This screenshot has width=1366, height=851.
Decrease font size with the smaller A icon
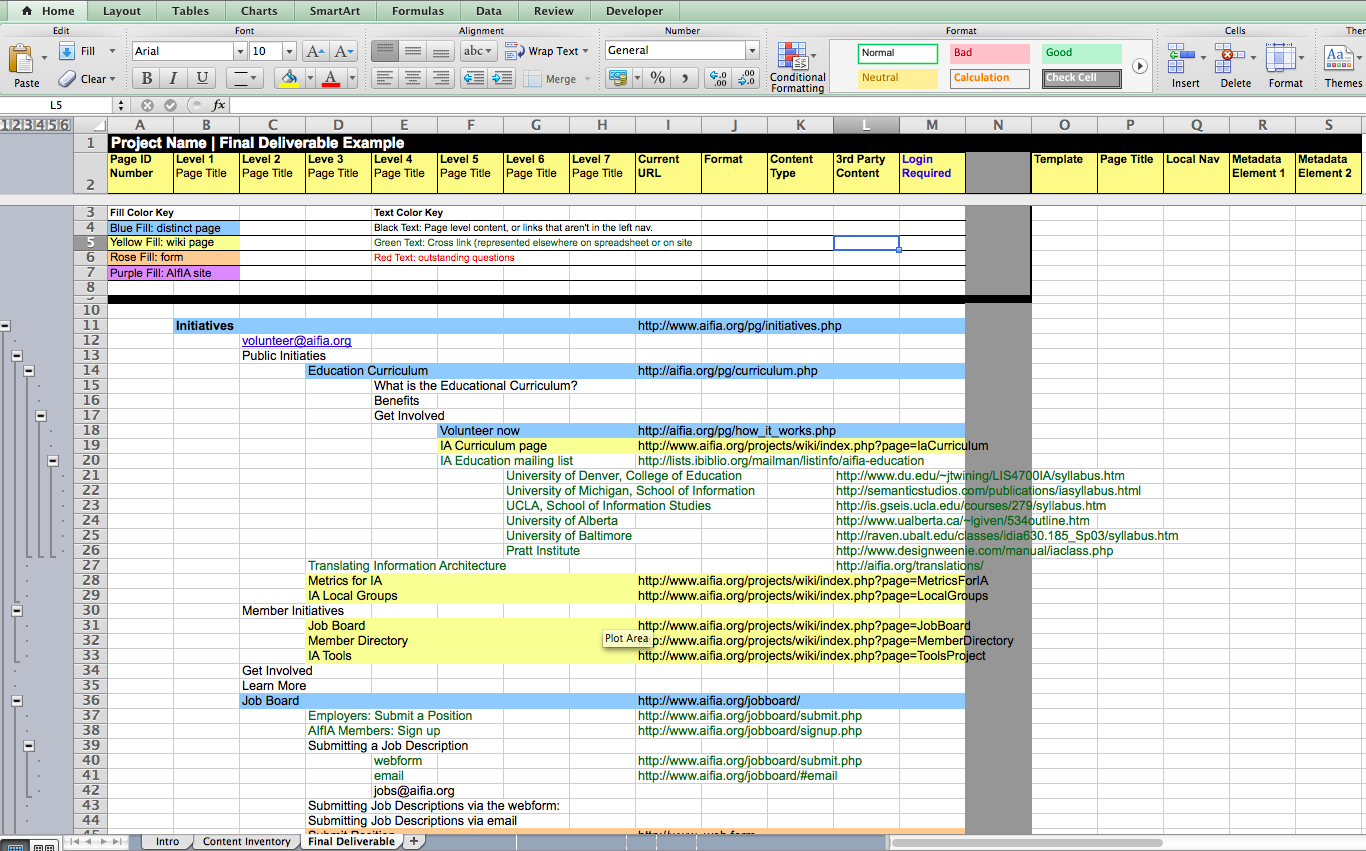[x=344, y=51]
